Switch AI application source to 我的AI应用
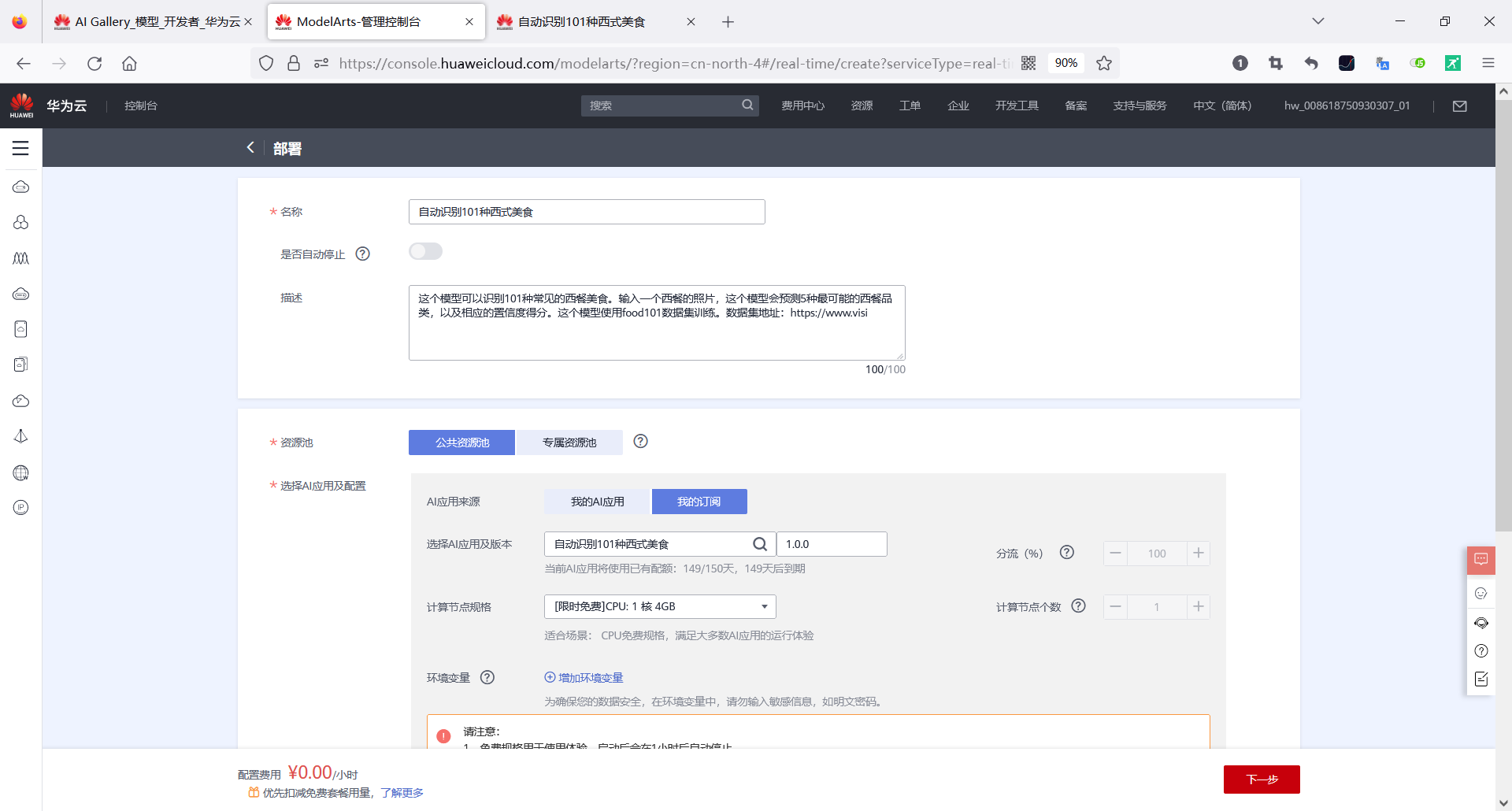Image resolution: width=1512 pixels, height=811 pixels. (x=596, y=501)
